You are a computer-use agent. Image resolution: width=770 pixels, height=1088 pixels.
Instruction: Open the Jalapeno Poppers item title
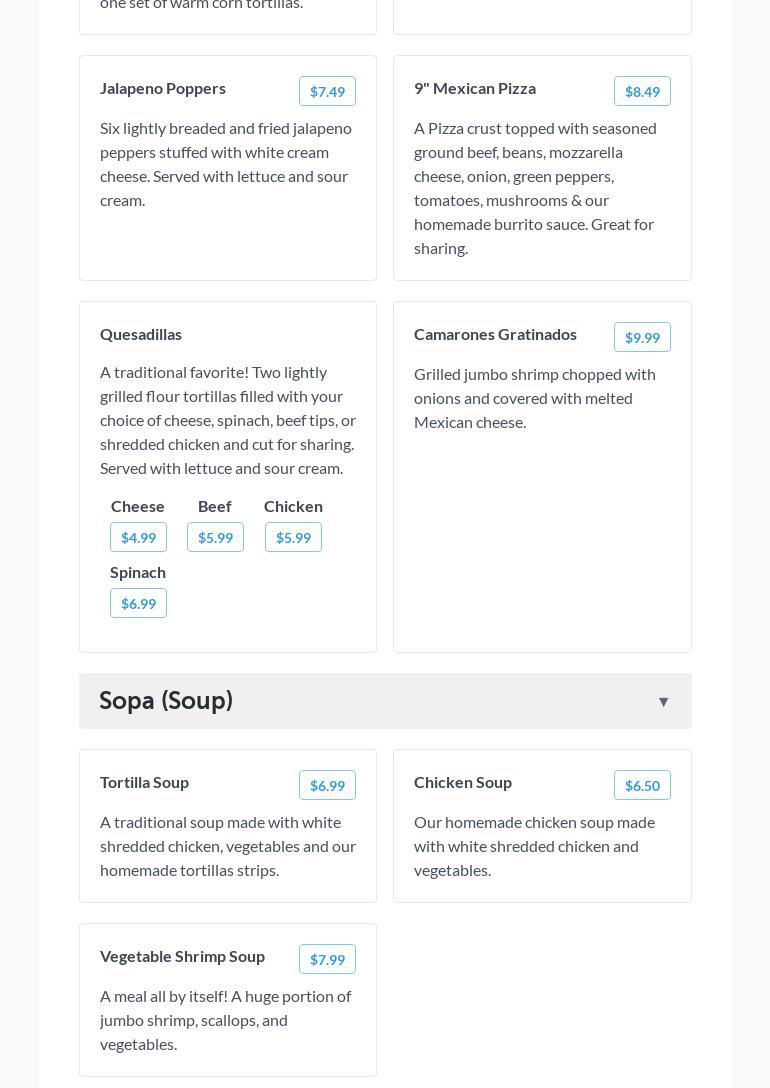pyautogui.click(x=163, y=88)
